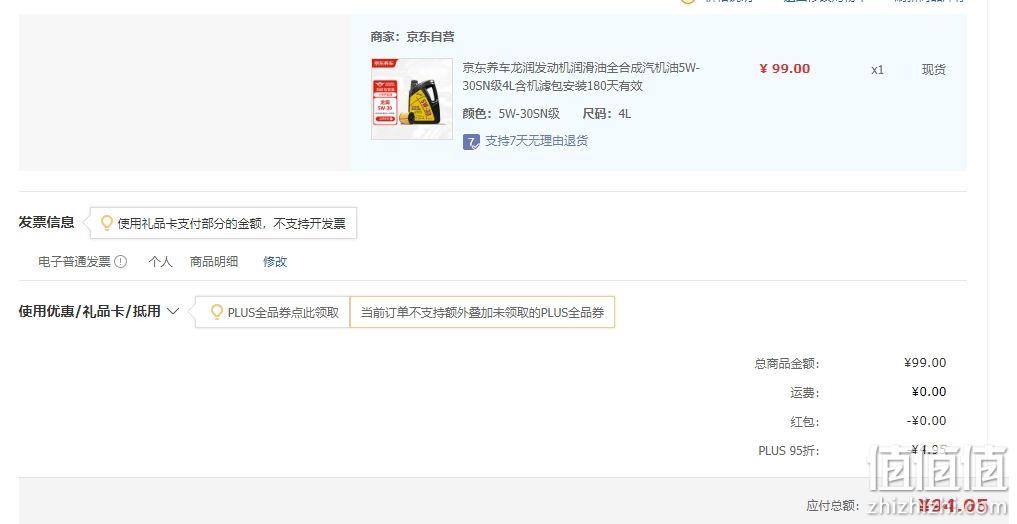Screen dimensions: 1017x524
Task: Click the gift card invoice notice text
Action: (232, 224)
